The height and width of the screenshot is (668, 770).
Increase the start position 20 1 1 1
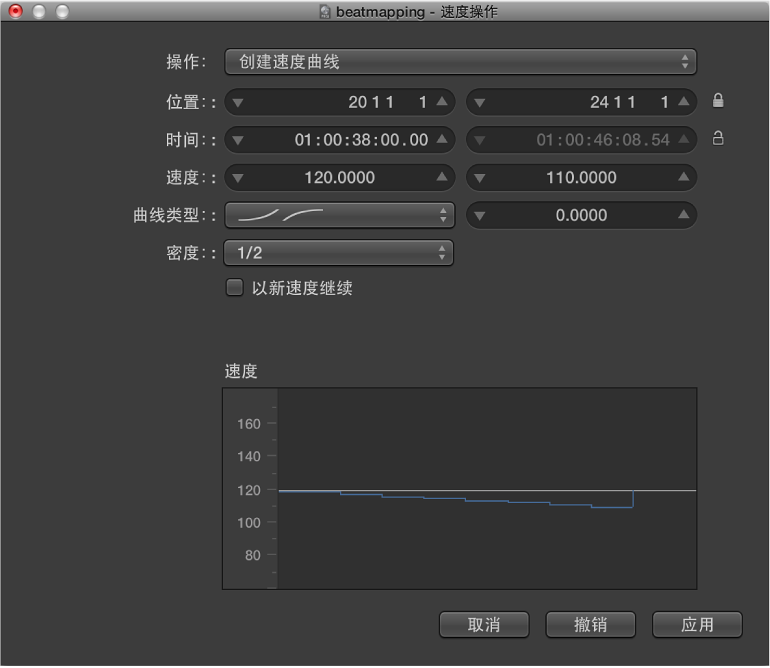pos(442,102)
